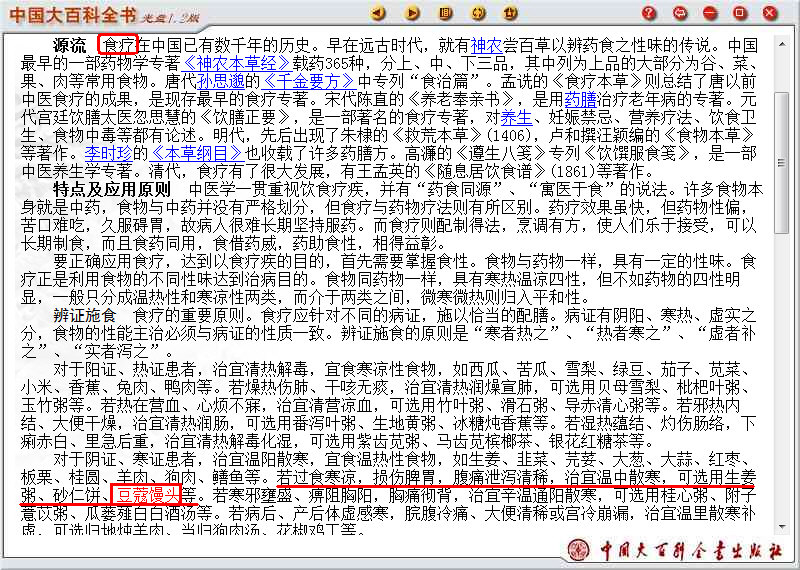Click the forward arrow navigation icon
The width and height of the screenshot is (800, 570).
tap(410, 13)
